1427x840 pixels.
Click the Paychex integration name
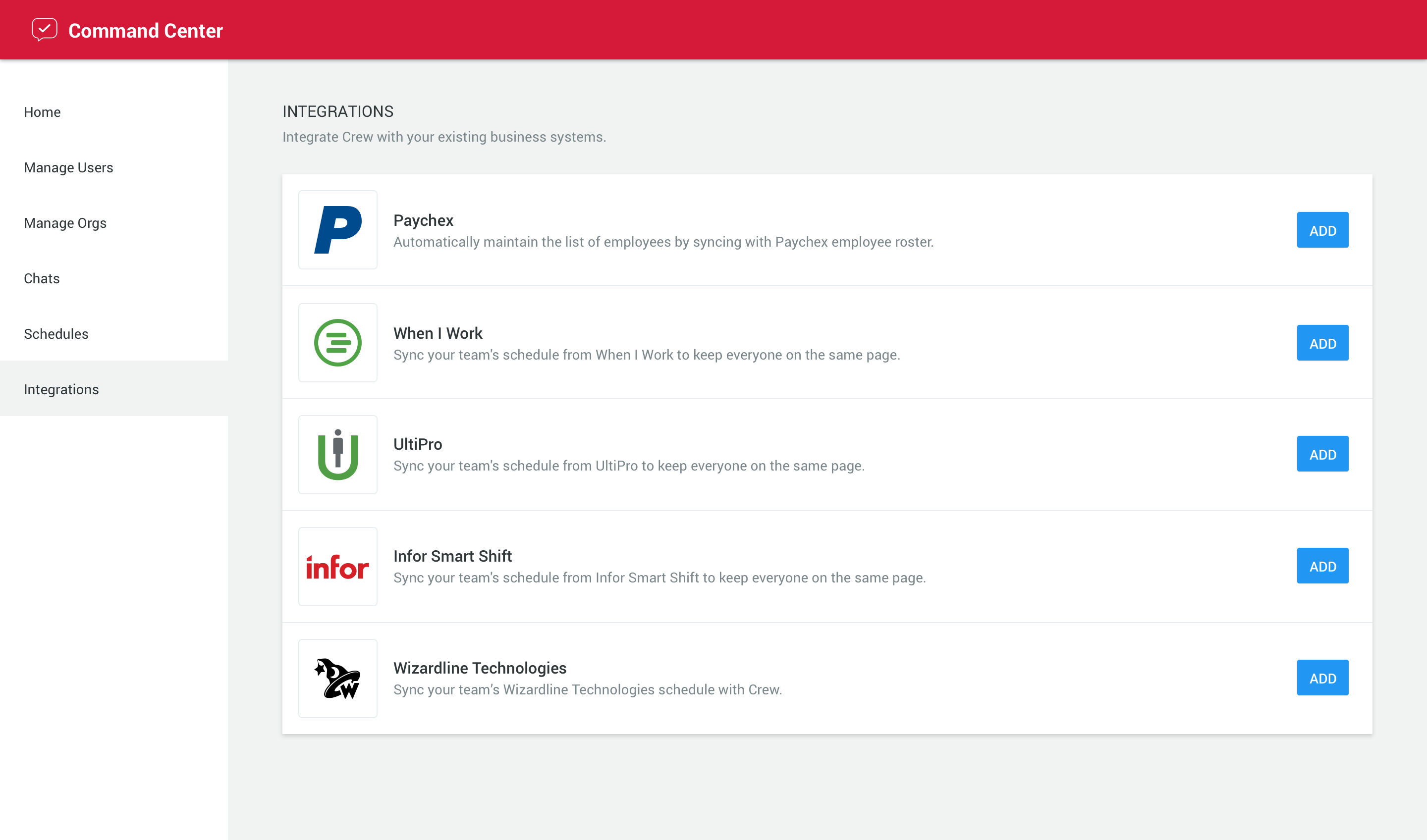424,220
